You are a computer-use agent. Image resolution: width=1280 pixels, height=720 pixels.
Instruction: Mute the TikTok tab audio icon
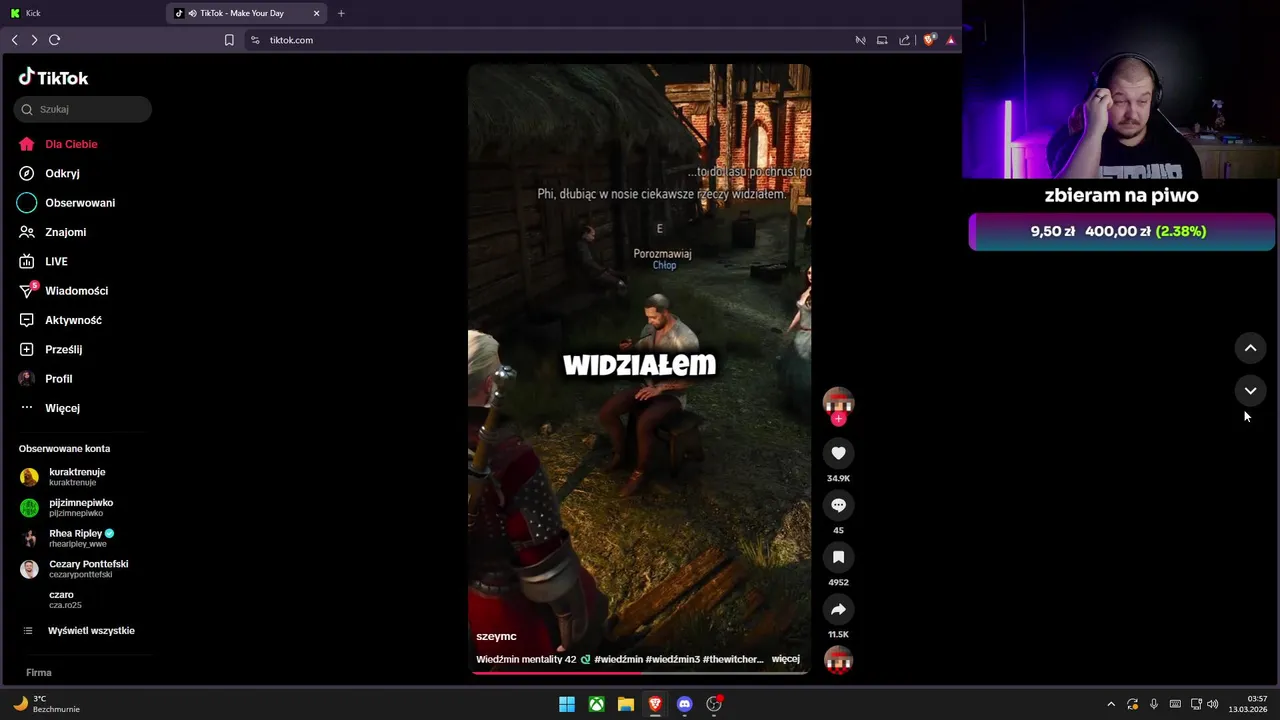point(192,13)
